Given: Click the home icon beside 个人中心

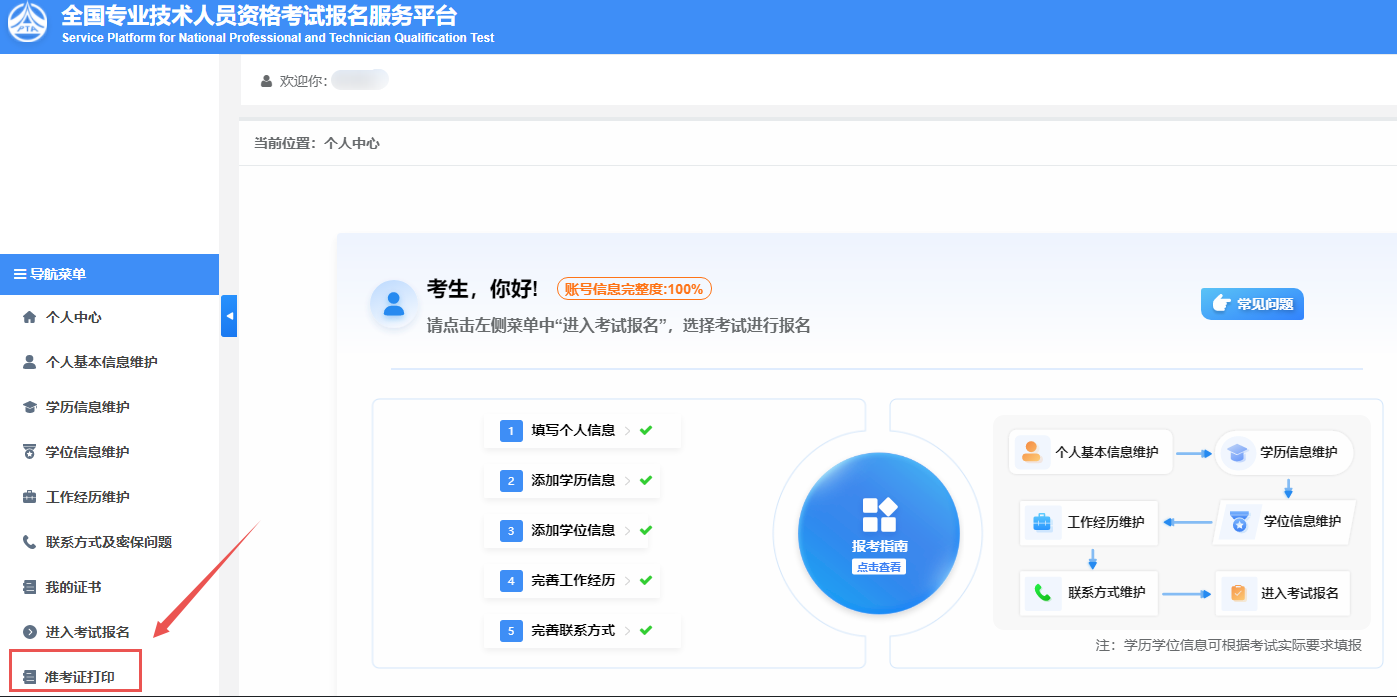Looking at the screenshot, I should (x=29, y=317).
